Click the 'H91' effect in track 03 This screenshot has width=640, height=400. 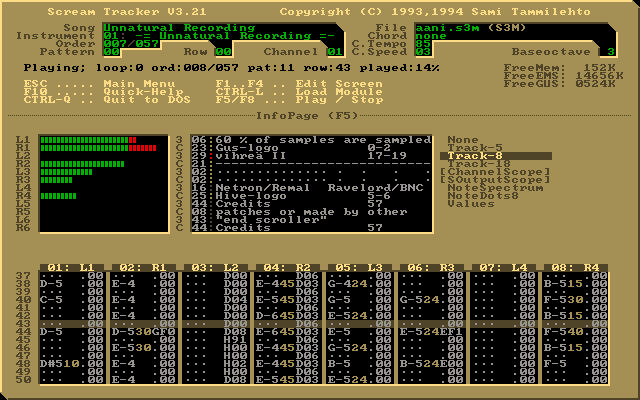pyautogui.click(x=235, y=340)
